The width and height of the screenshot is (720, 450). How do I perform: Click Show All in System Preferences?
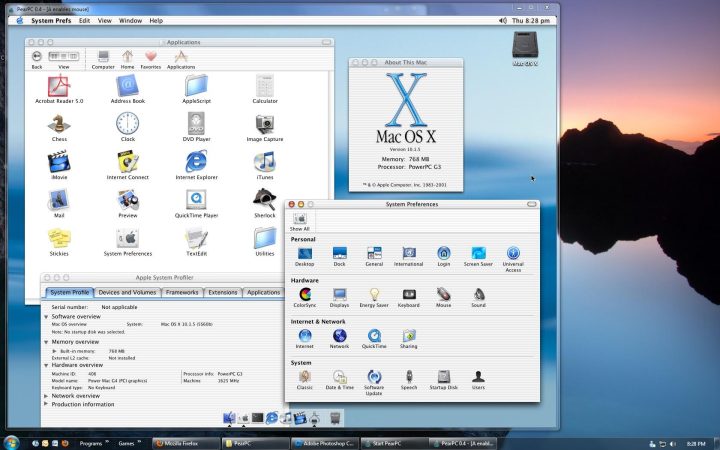pyautogui.click(x=300, y=221)
